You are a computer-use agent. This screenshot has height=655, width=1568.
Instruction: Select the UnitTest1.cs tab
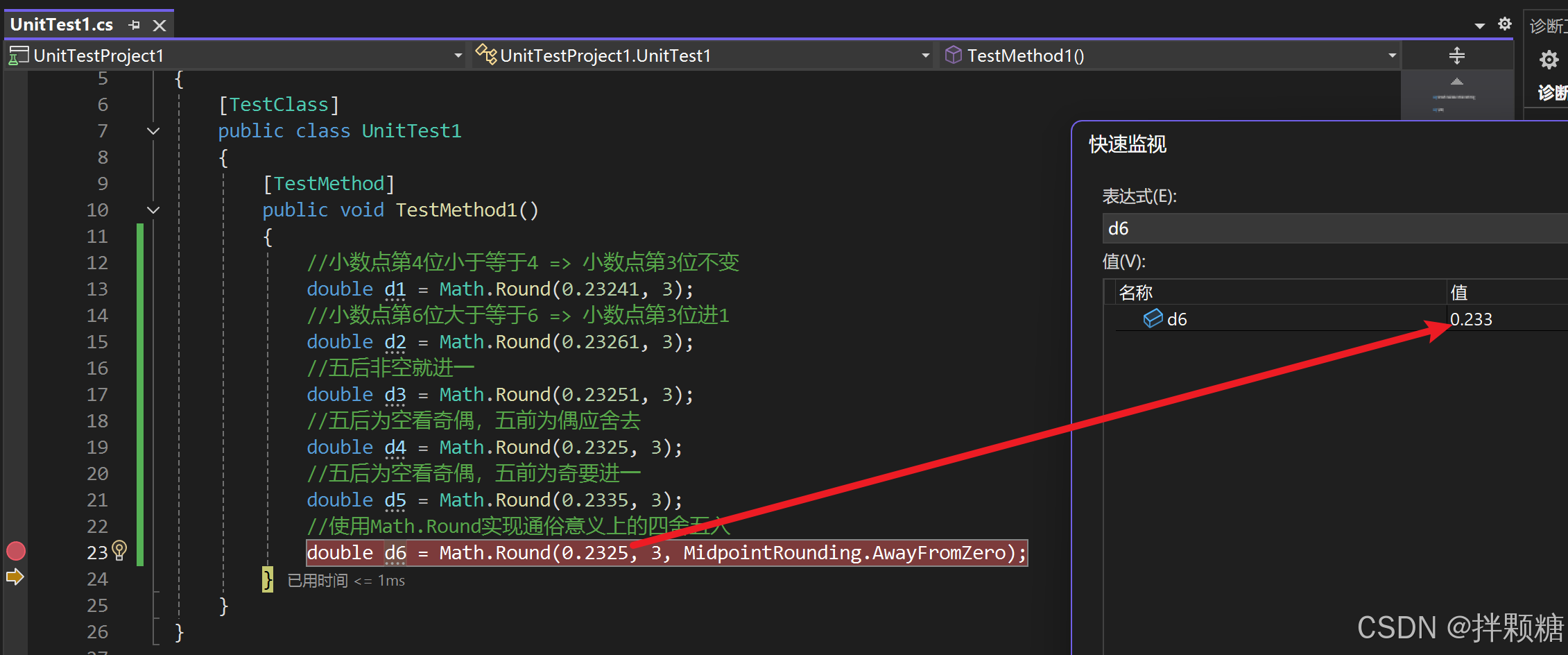click(61, 24)
